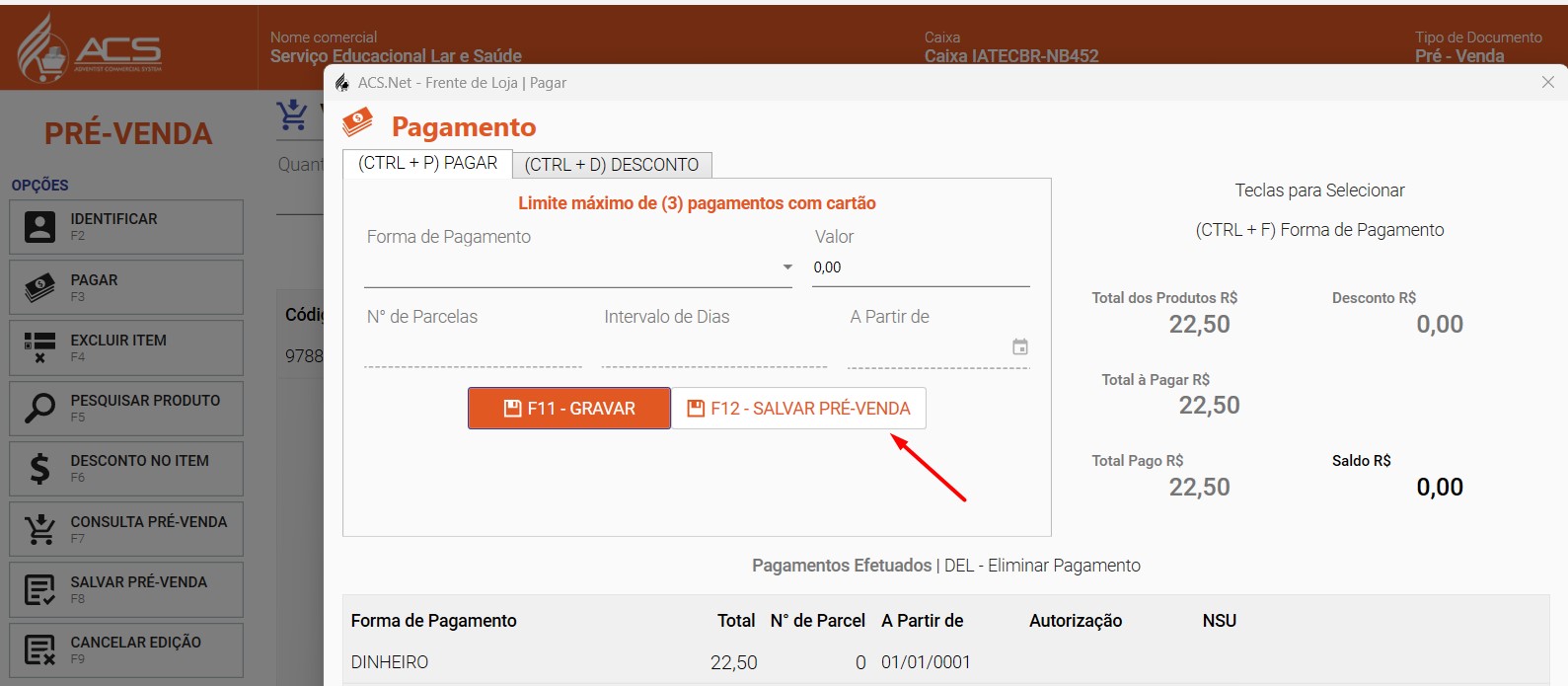Click the (CTRL + F) Forma de Pagamento hint
This screenshot has height=686, width=1568.
click(1319, 230)
